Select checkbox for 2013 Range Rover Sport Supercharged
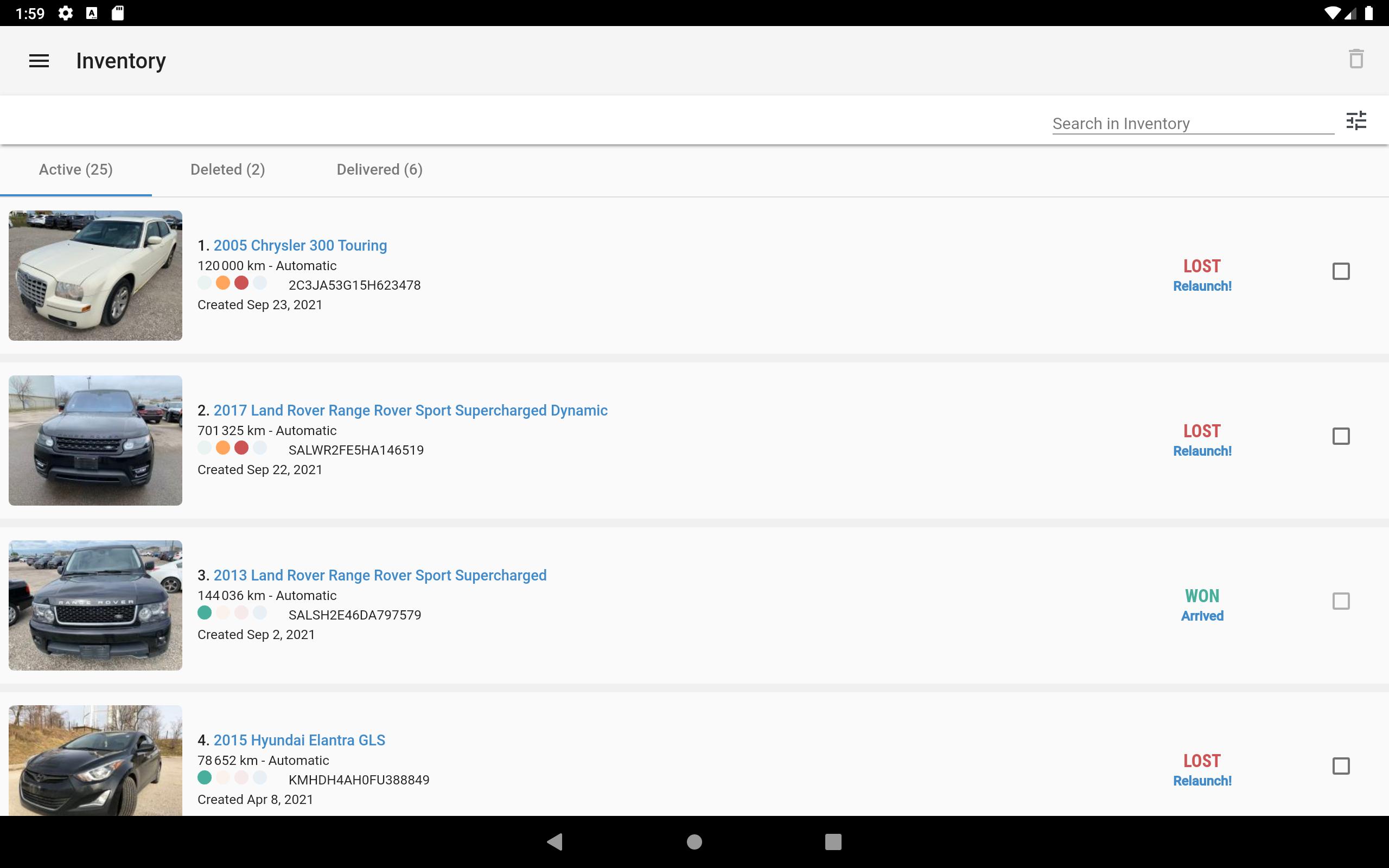Viewport: 1389px width, 868px height. (1341, 601)
